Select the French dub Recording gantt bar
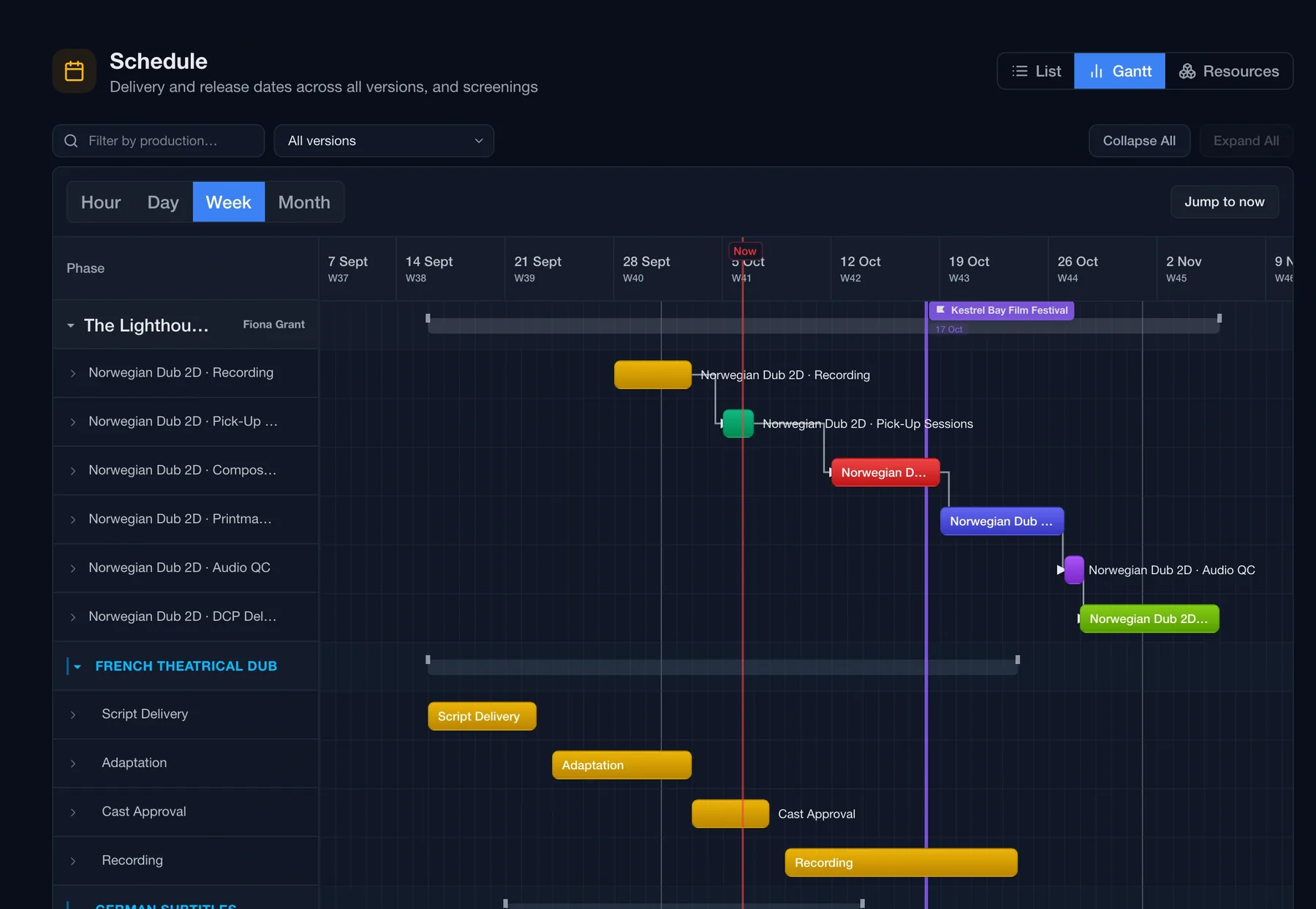This screenshot has width=1316, height=909. point(901,862)
